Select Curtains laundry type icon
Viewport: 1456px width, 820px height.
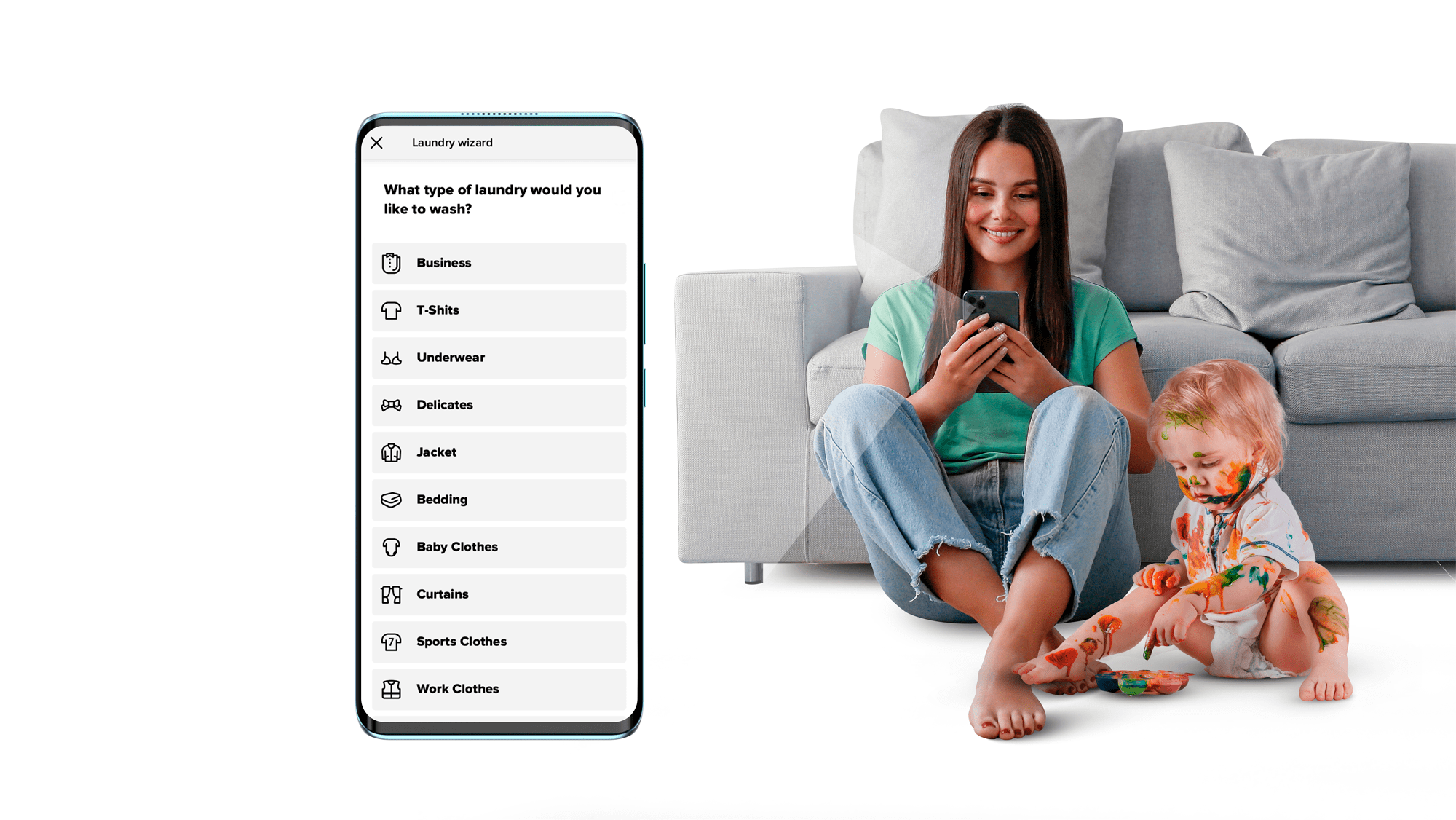[x=392, y=594]
